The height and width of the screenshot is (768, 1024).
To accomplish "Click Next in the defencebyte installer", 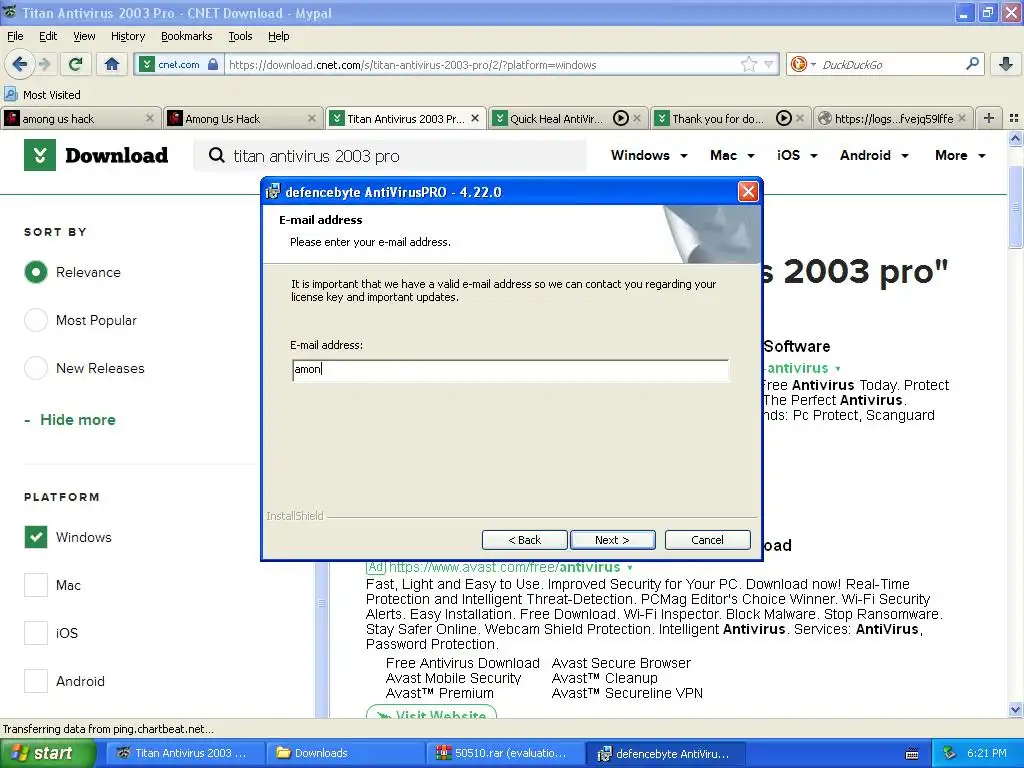I will pos(612,540).
